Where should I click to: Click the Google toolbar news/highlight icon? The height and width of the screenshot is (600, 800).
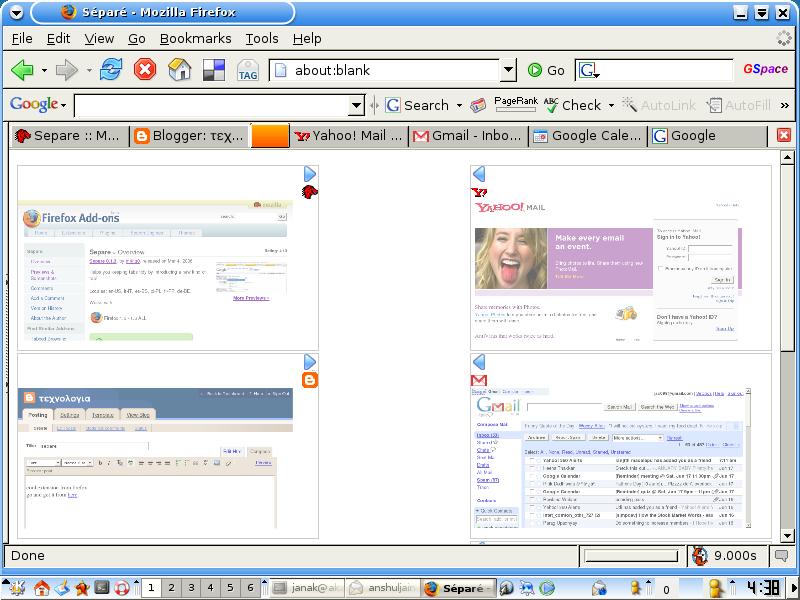pos(478,106)
